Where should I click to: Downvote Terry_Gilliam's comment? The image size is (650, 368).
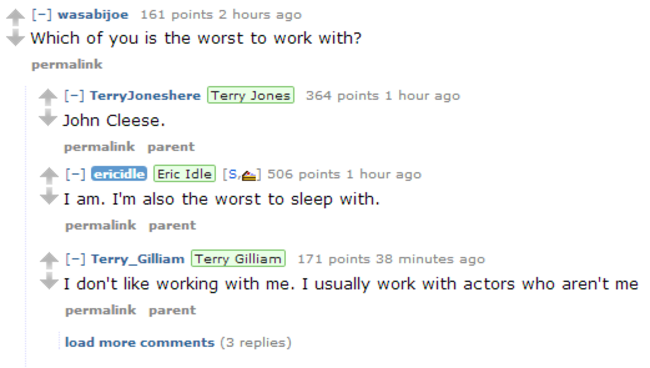[49, 281]
